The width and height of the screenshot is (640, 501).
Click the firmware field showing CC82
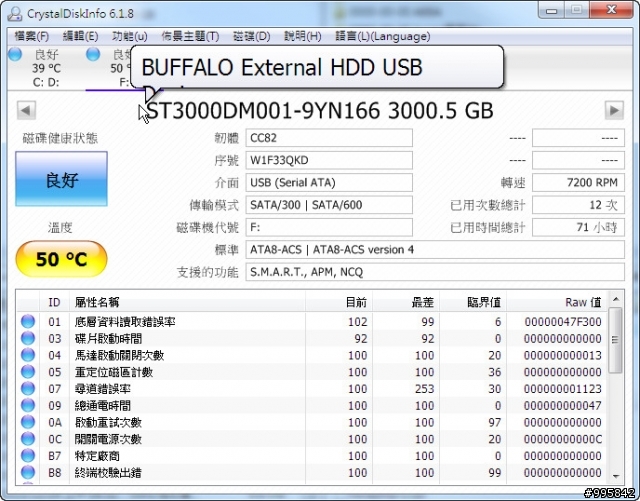pos(329,138)
